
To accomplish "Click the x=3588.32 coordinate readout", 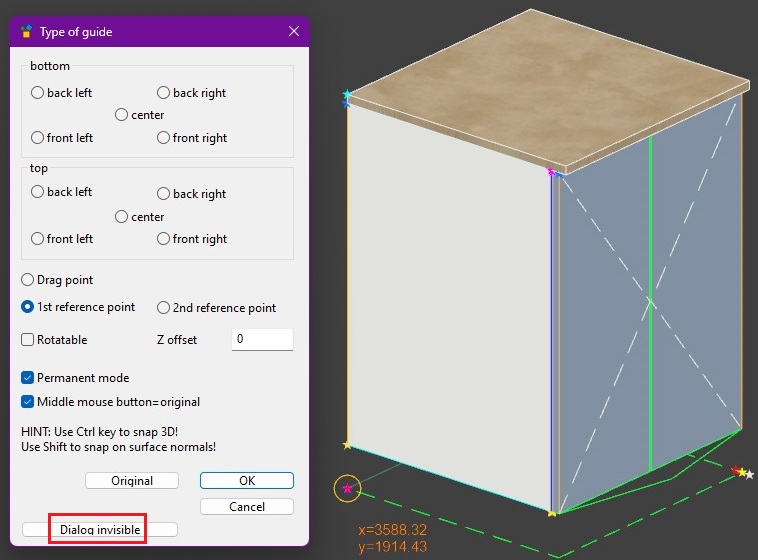I will 393,530.
